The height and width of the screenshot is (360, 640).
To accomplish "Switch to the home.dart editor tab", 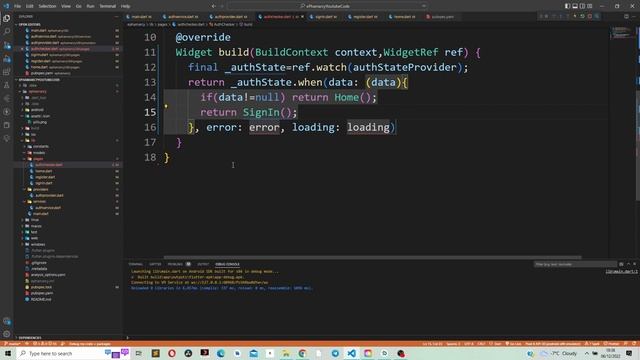I will click(404, 17).
